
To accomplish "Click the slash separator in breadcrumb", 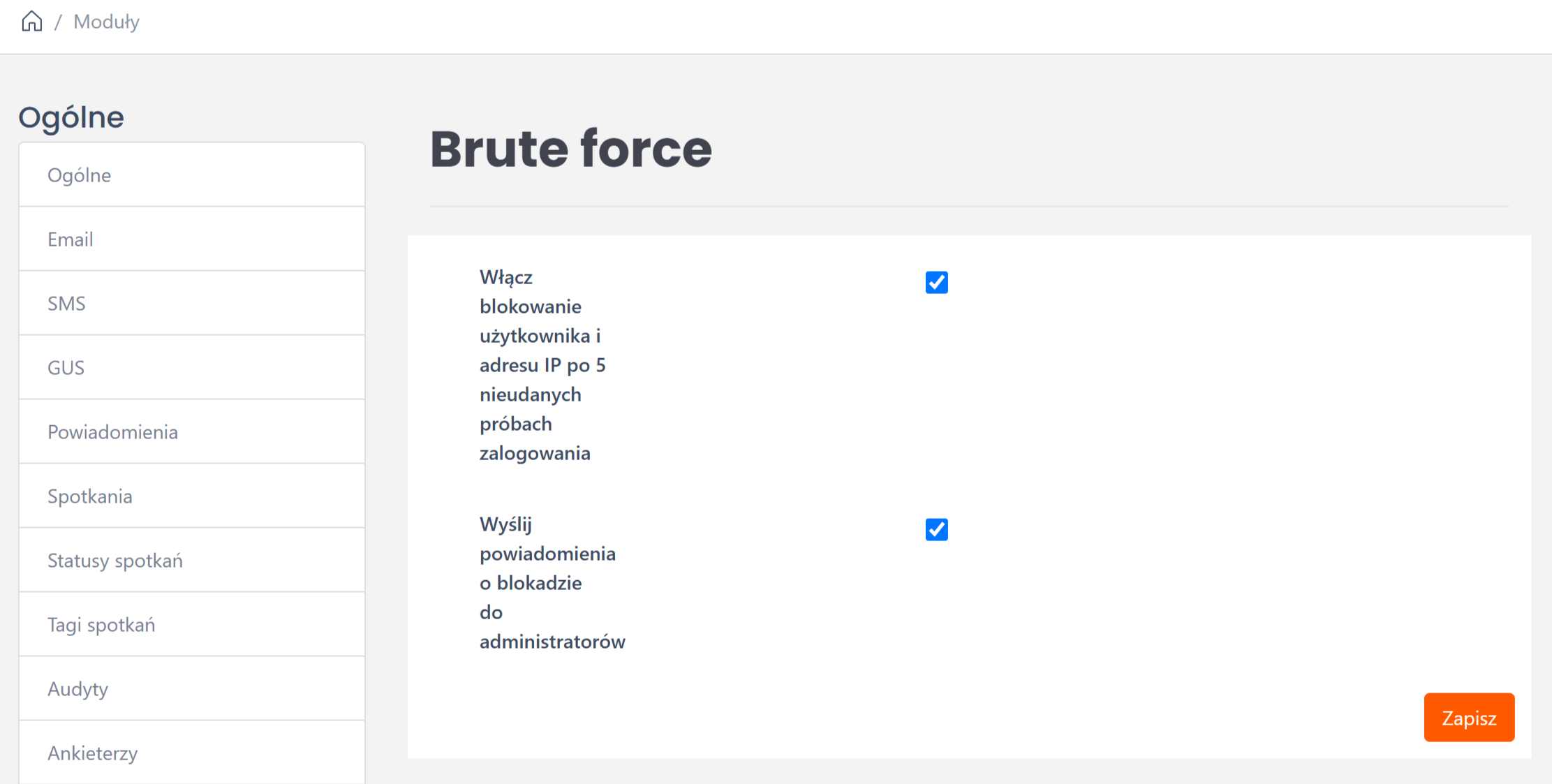I will click(x=59, y=22).
